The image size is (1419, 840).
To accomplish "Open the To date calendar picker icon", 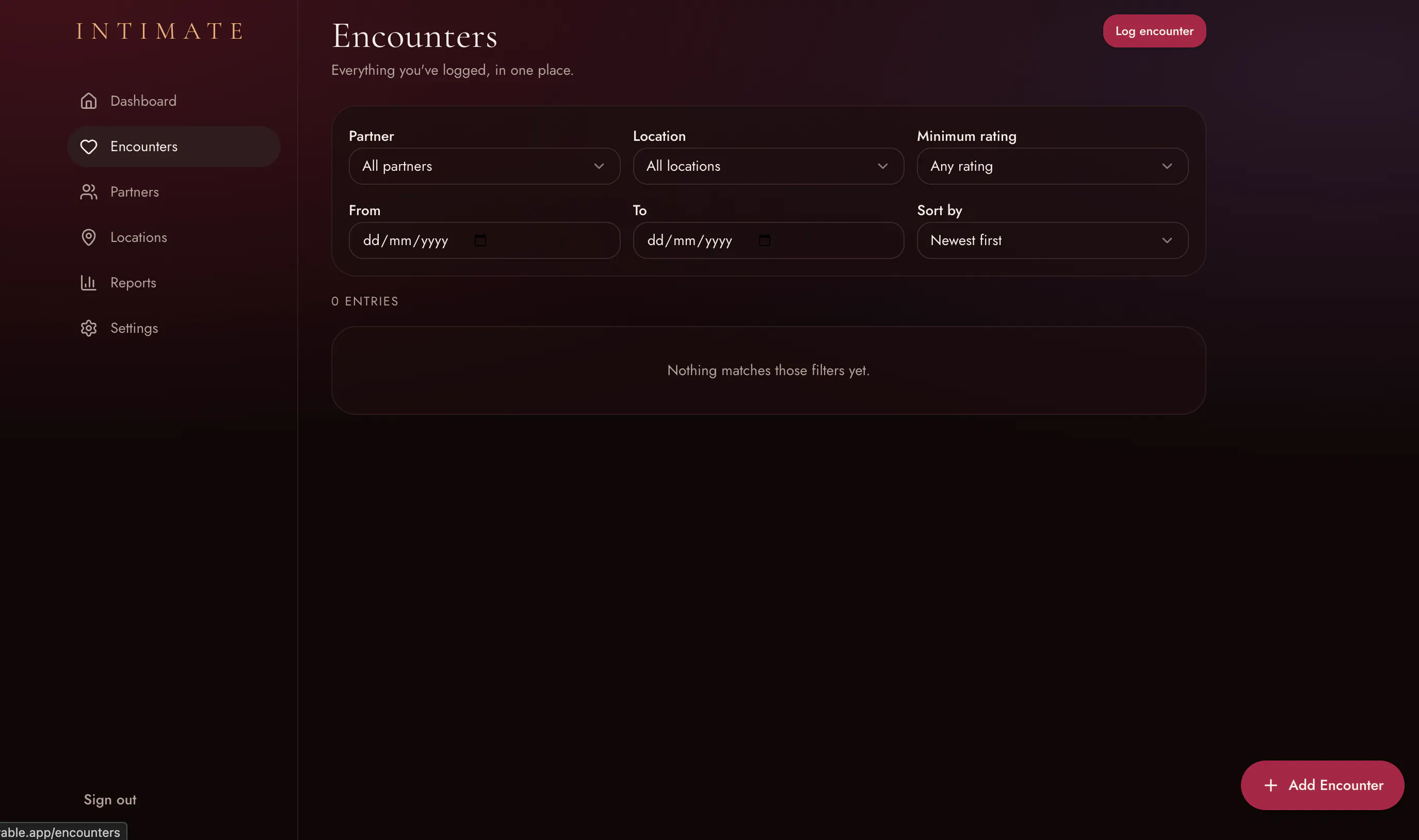I will (764, 240).
